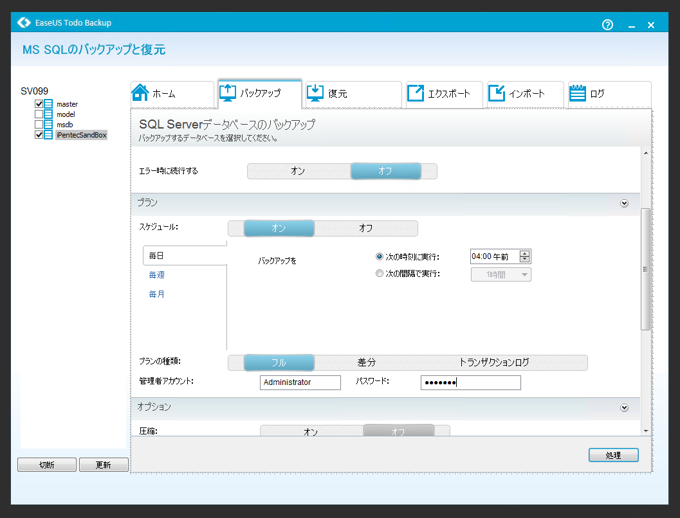Click the 処理 (proceed) button

[613, 455]
